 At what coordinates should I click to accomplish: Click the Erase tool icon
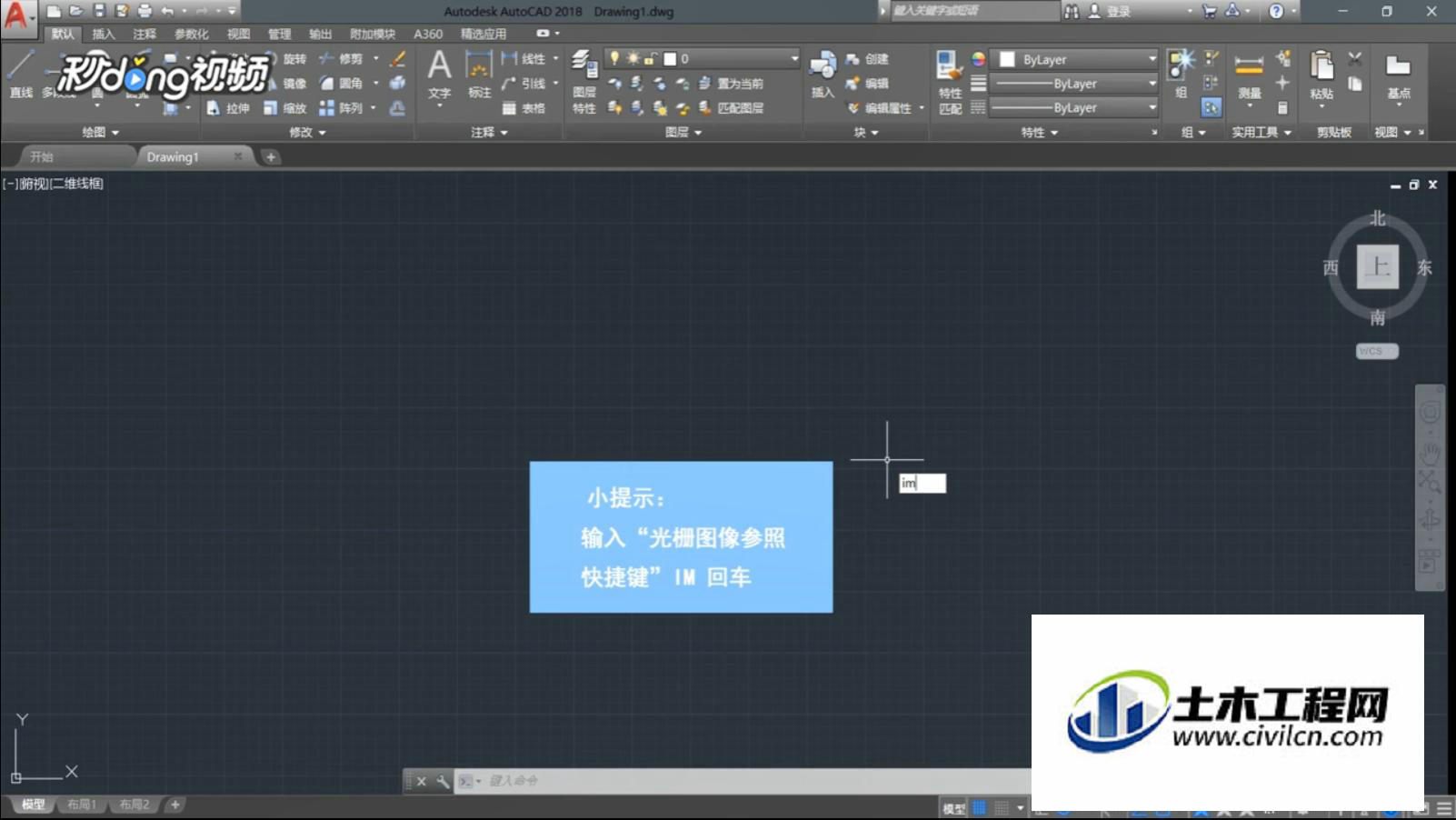pos(398,59)
